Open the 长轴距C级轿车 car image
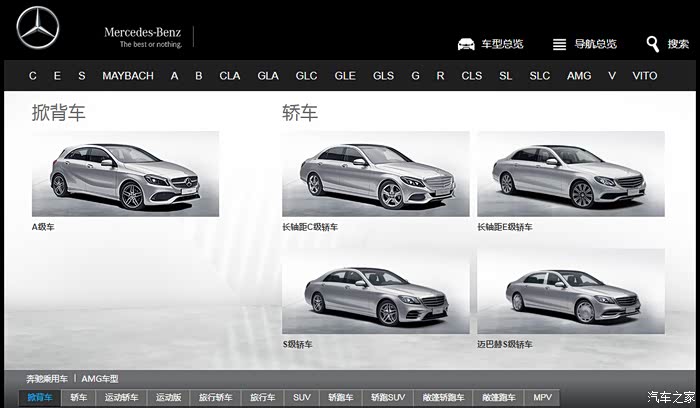700x408 pixels. pyautogui.click(x=375, y=174)
